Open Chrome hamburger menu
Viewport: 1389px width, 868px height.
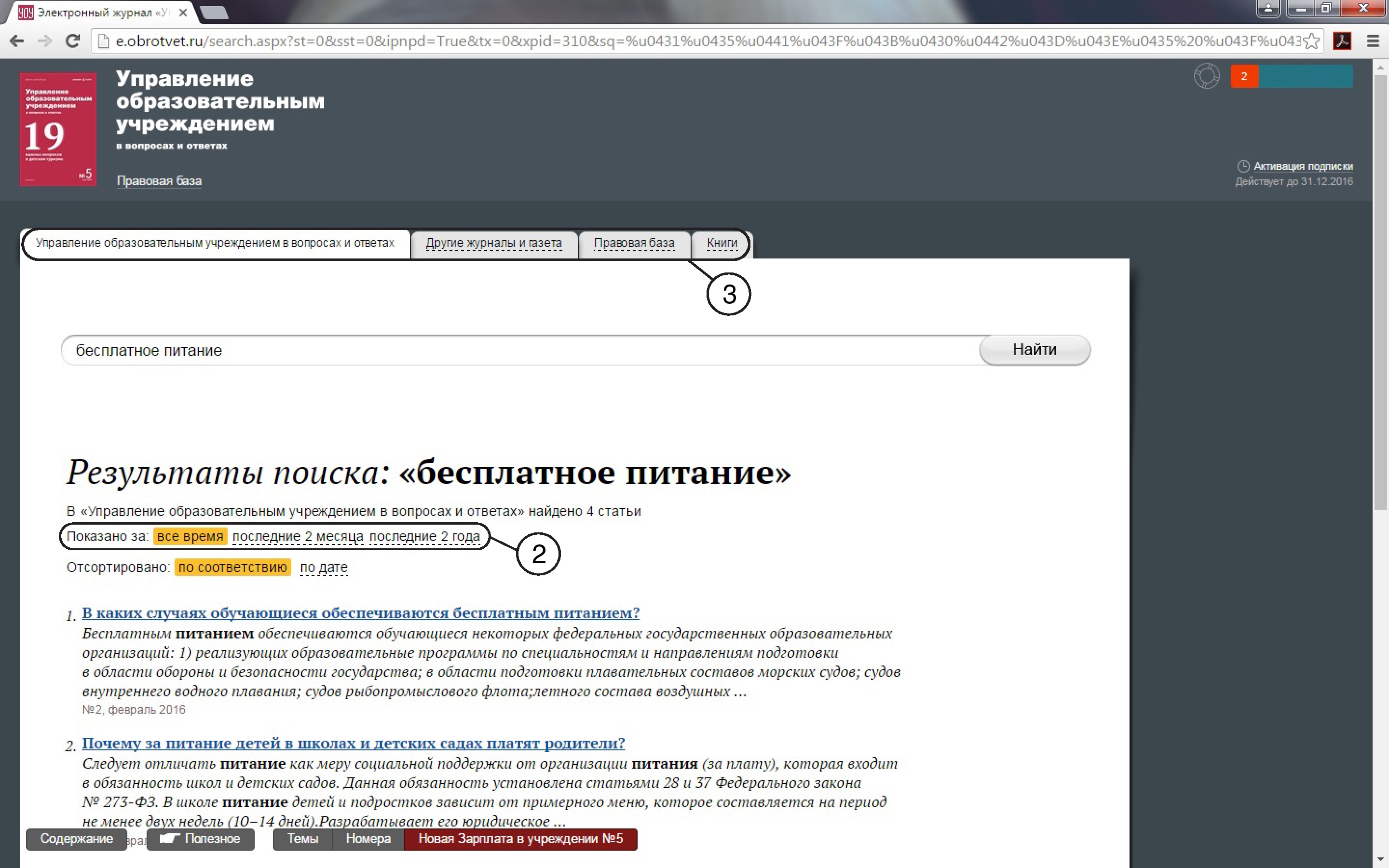pyautogui.click(x=1372, y=41)
